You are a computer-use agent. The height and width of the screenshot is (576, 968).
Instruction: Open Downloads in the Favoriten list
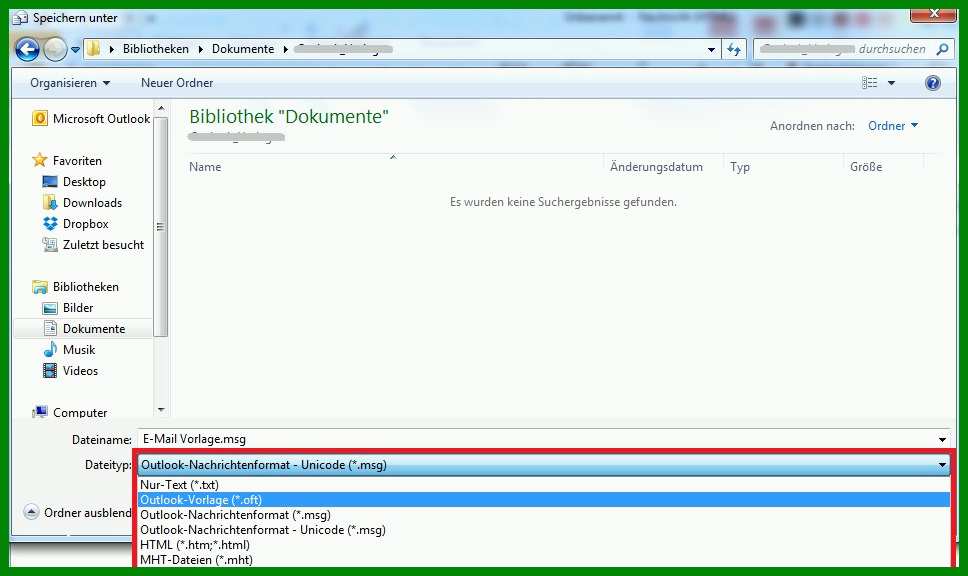coord(92,202)
